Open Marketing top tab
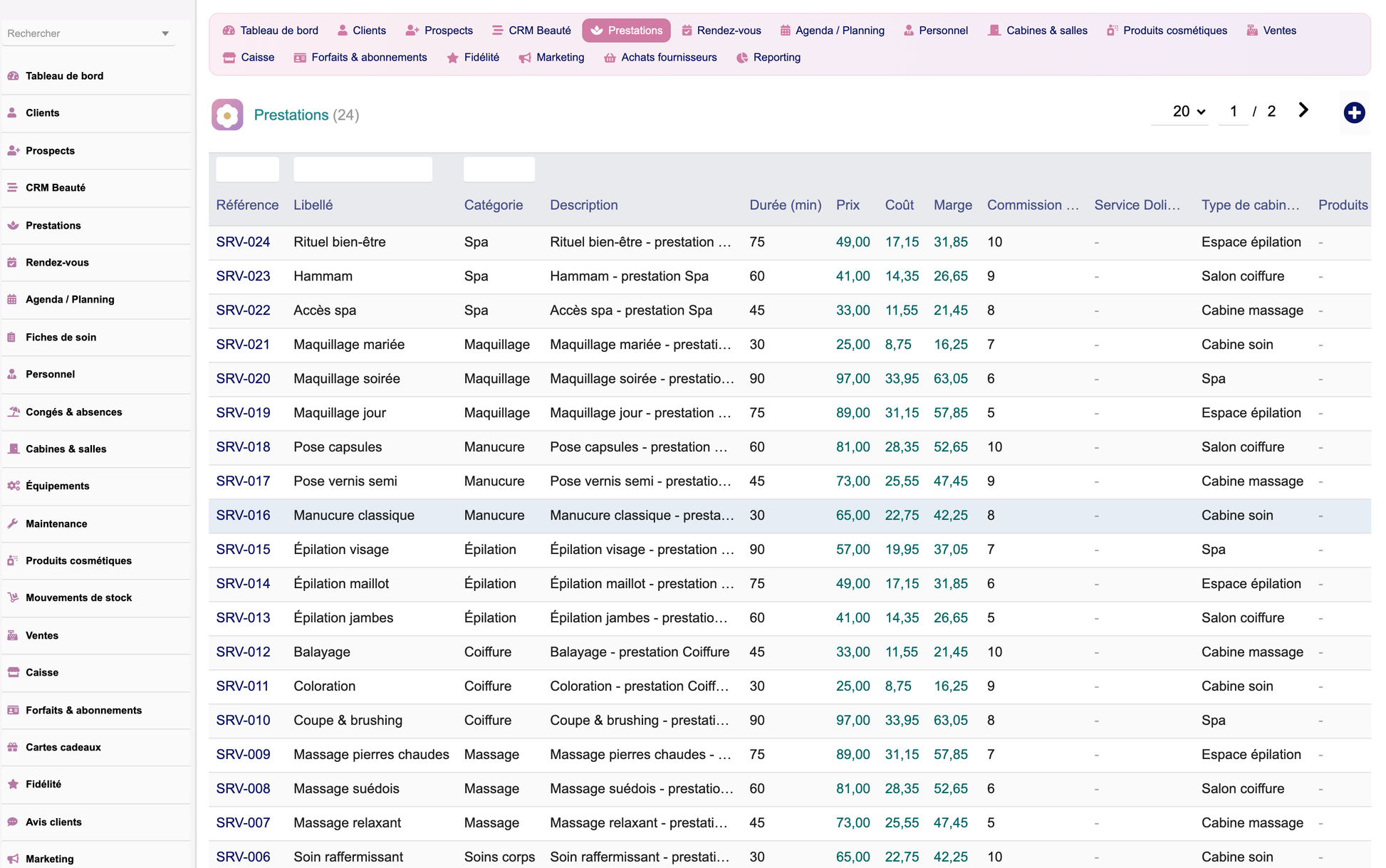The height and width of the screenshot is (868, 1386). [552, 58]
